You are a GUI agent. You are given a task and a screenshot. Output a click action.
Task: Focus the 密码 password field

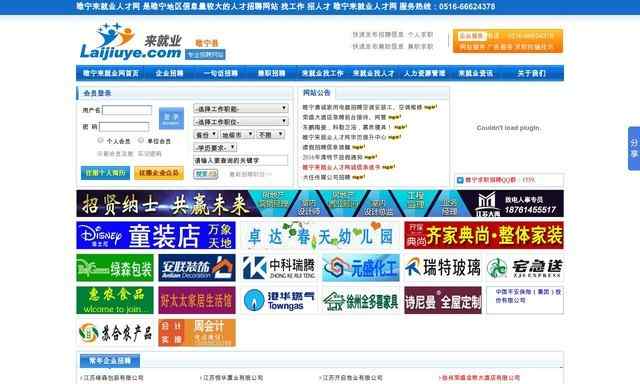click(x=124, y=127)
